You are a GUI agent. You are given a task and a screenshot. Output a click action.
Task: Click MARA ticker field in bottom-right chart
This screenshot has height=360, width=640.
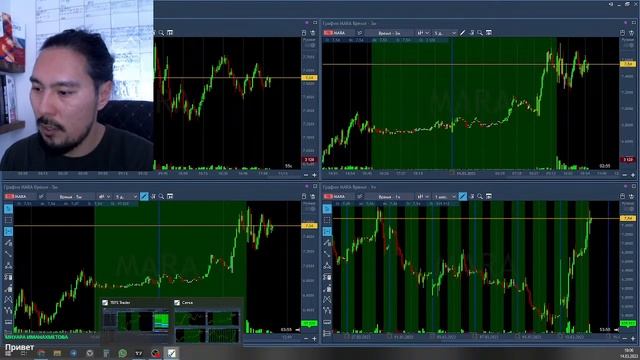pyautogui.click(x=340, y=196)
